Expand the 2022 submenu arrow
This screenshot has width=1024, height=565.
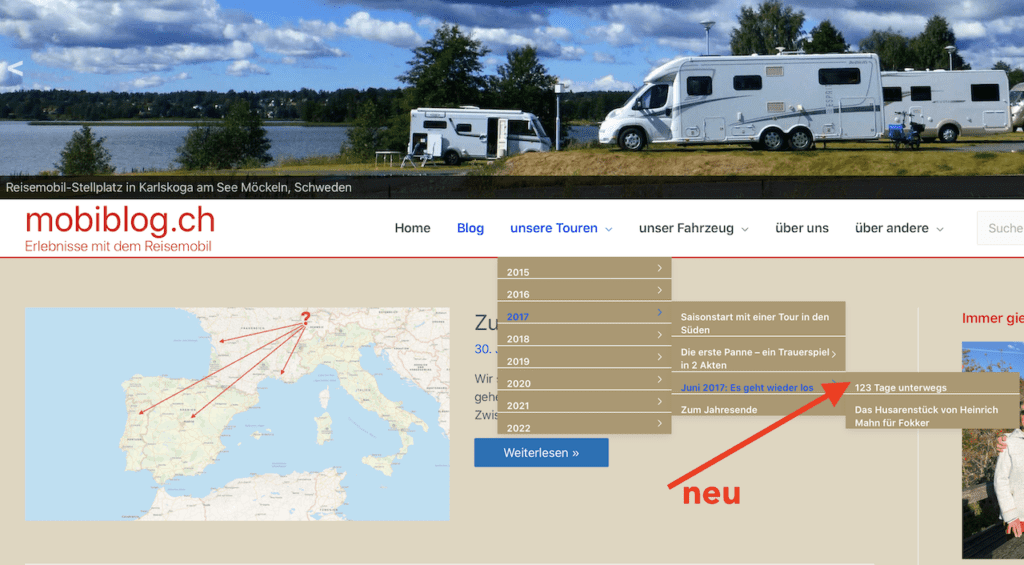[x=659, y=423]
